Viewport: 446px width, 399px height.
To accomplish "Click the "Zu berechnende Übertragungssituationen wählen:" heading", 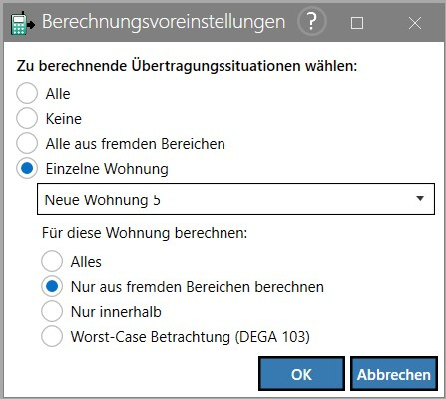I will pyautogui.click(x=187, y=66).
